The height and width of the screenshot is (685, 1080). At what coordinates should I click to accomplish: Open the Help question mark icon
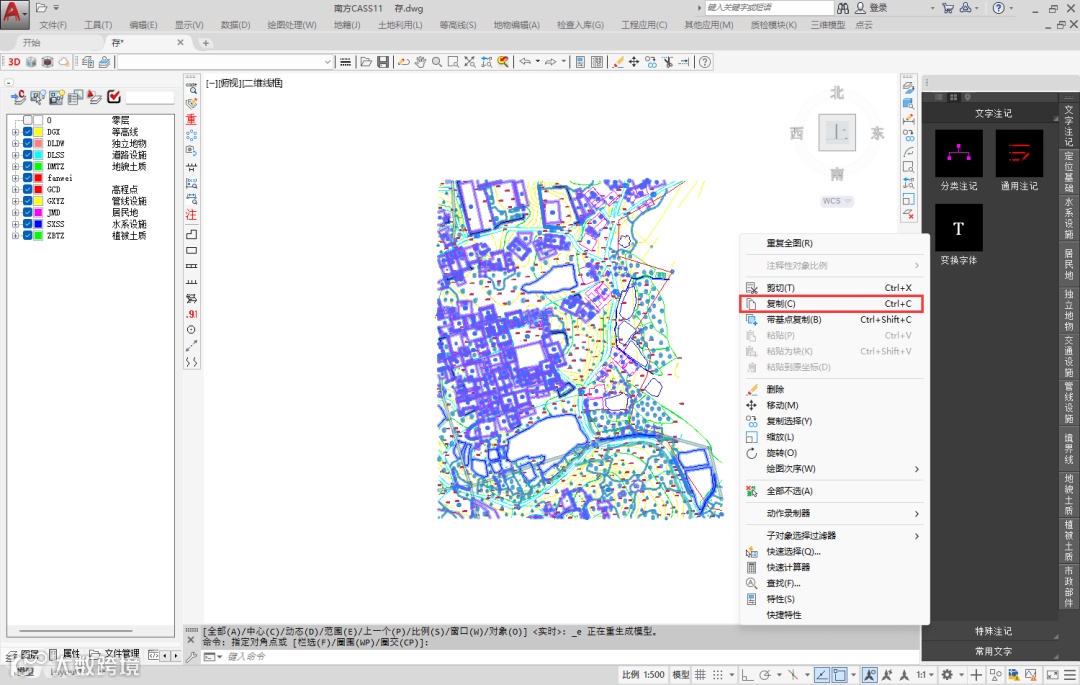click(705, 62)
